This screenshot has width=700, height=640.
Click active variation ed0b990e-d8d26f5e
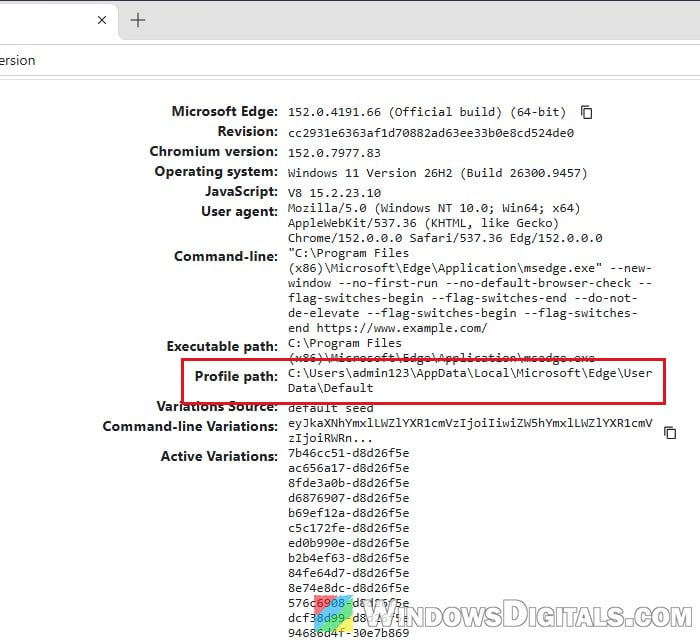(x=349, y=543)
